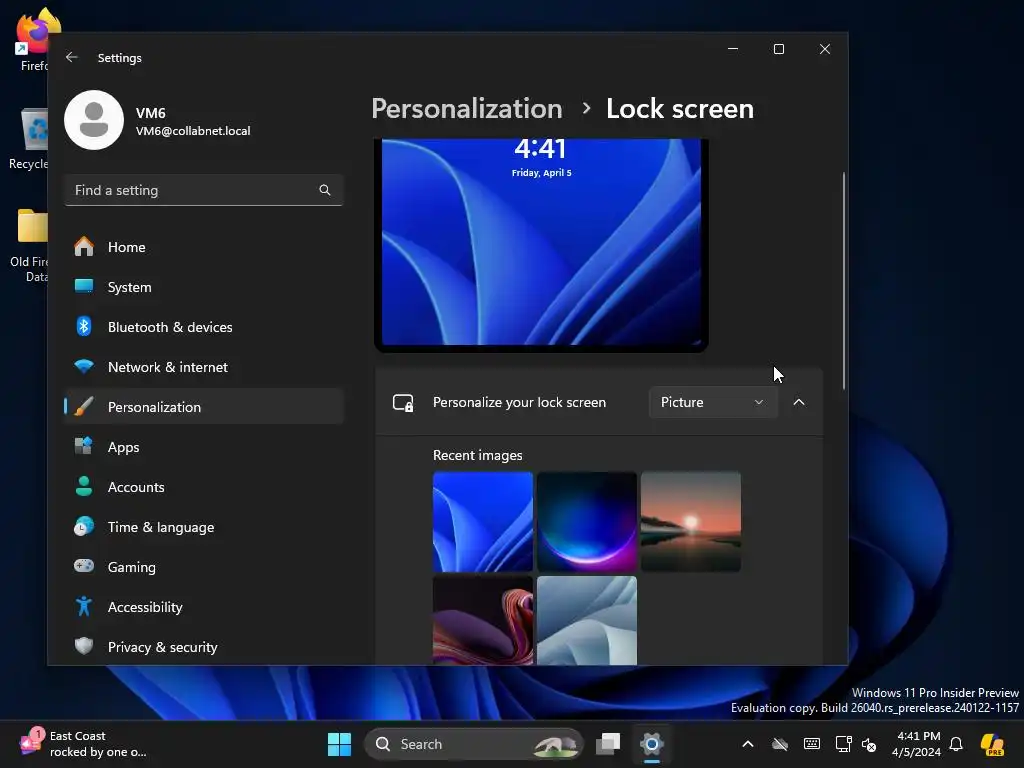Open the Recycle Bin desktop icon
Screen dimensions: 1024x768
pos(29,138)
